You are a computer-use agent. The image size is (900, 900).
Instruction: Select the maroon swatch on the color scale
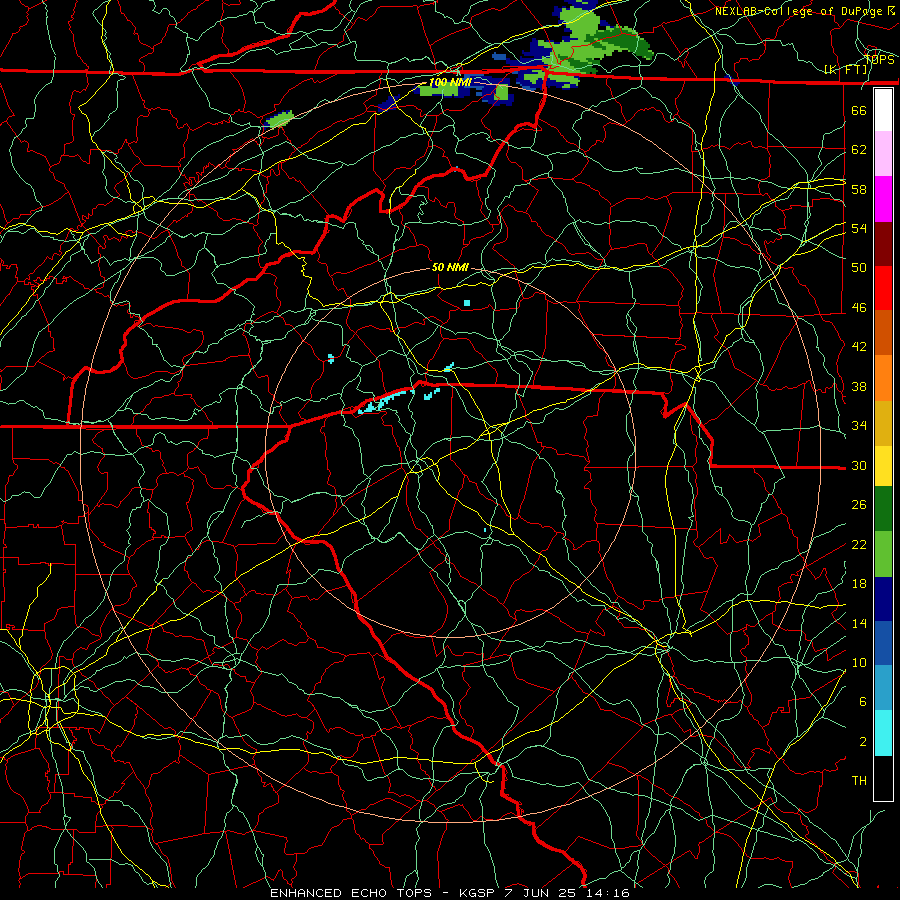[x=883, y=244]
